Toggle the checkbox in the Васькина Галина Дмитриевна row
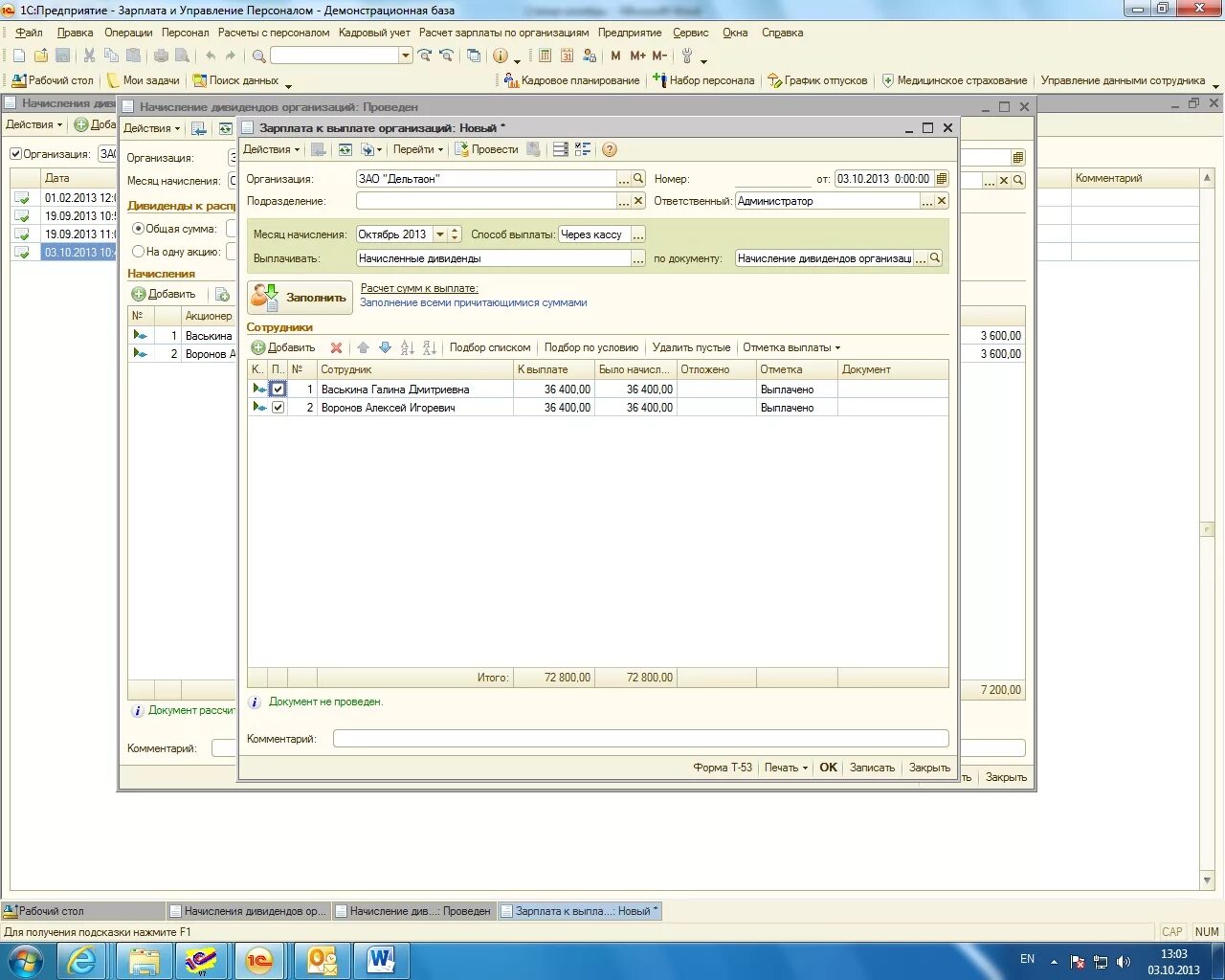This screenshot has height=980, width=1225. click(278, 390)
